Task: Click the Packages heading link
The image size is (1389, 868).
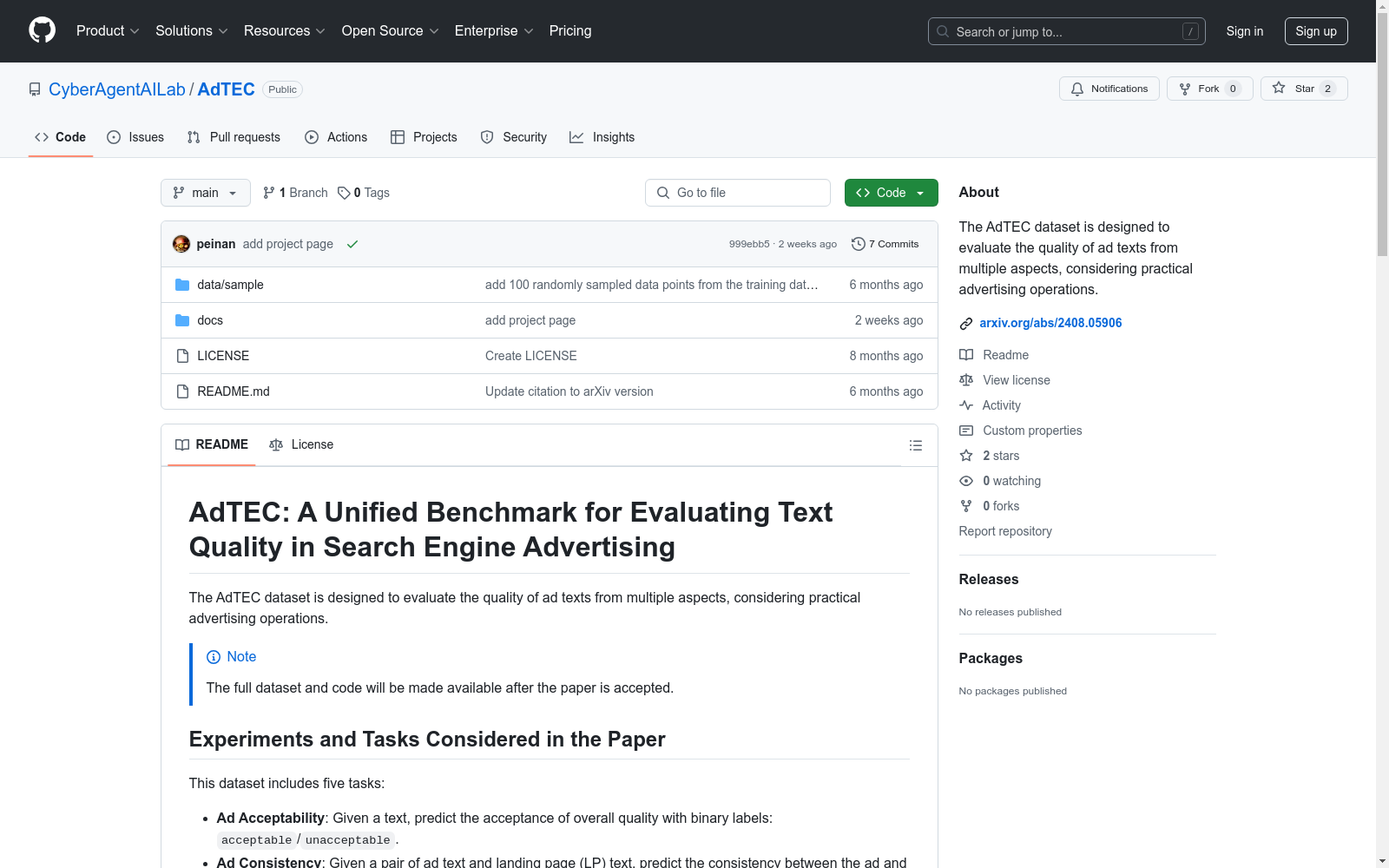Action: 991,658
